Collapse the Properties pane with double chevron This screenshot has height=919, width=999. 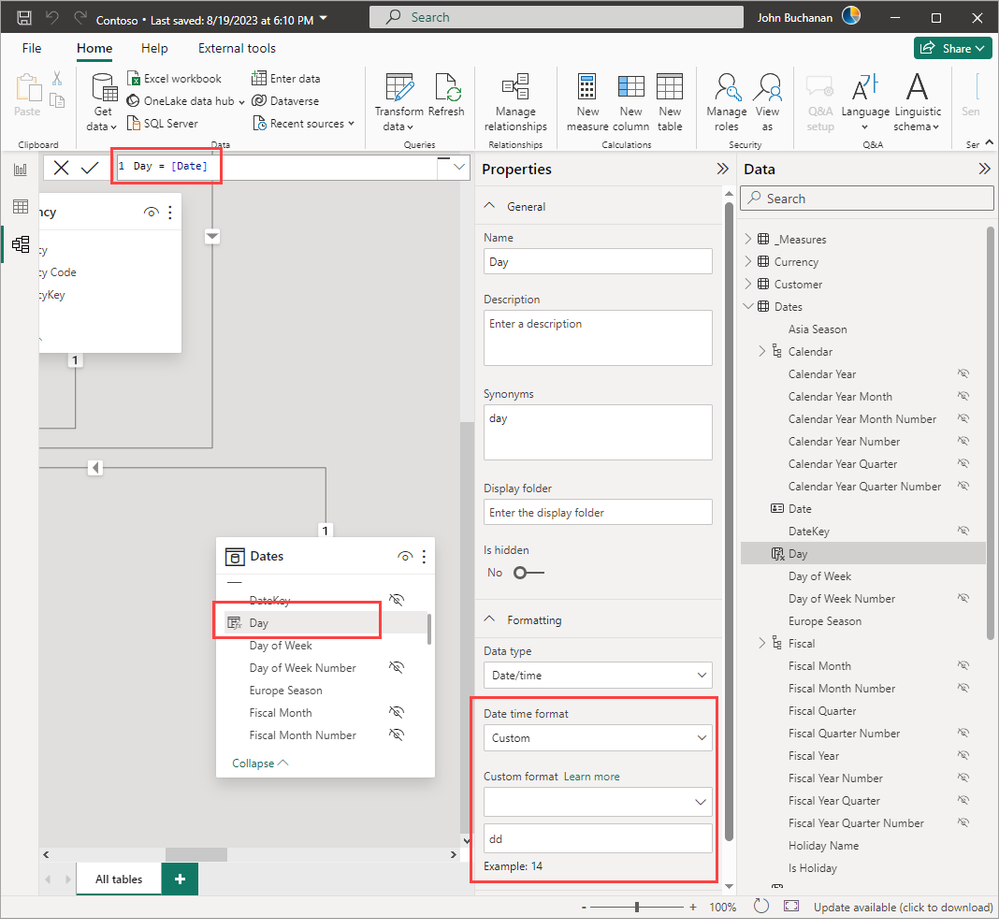click(722, 169)
